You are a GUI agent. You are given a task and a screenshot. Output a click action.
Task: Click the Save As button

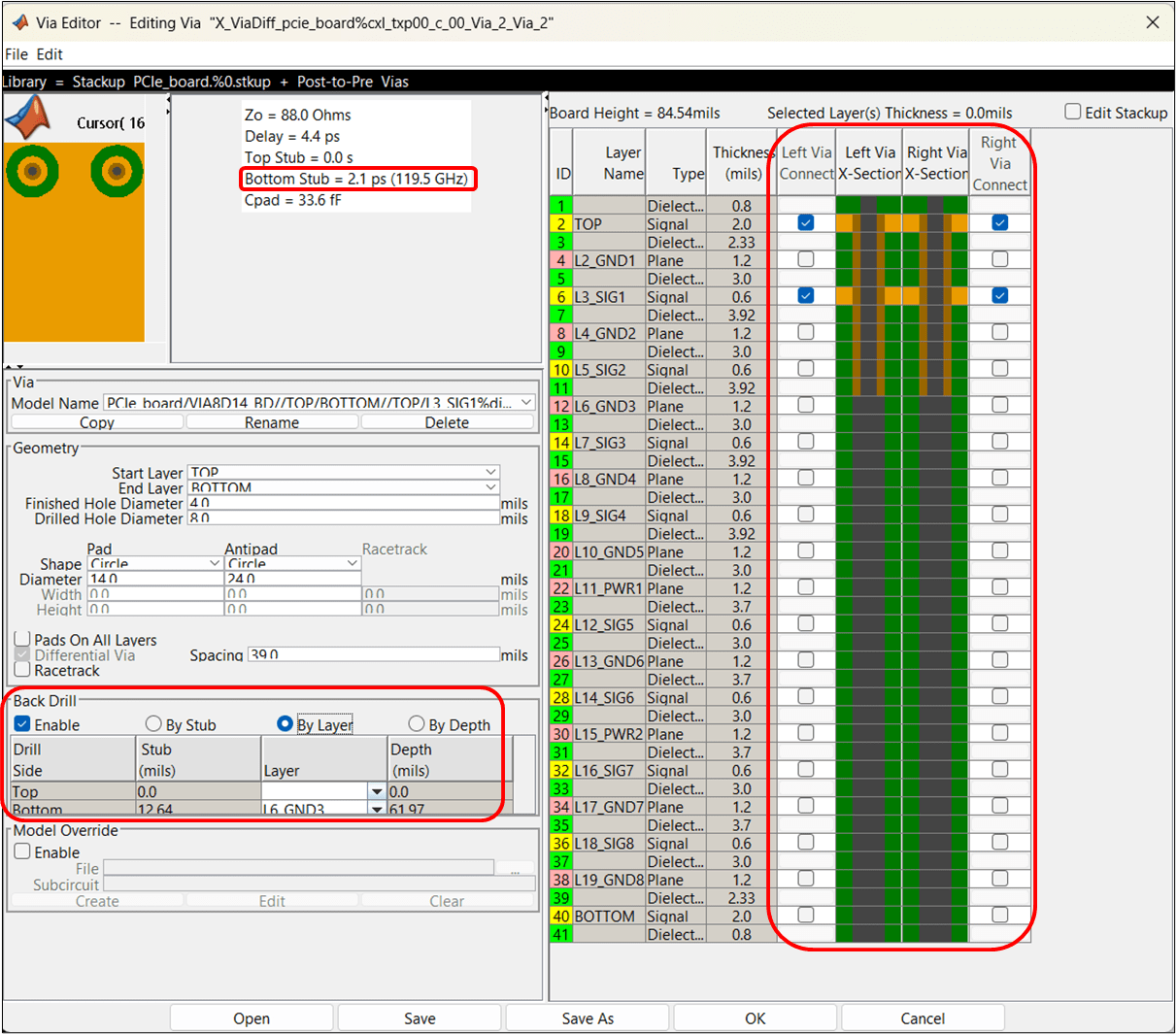(588, 1018)
